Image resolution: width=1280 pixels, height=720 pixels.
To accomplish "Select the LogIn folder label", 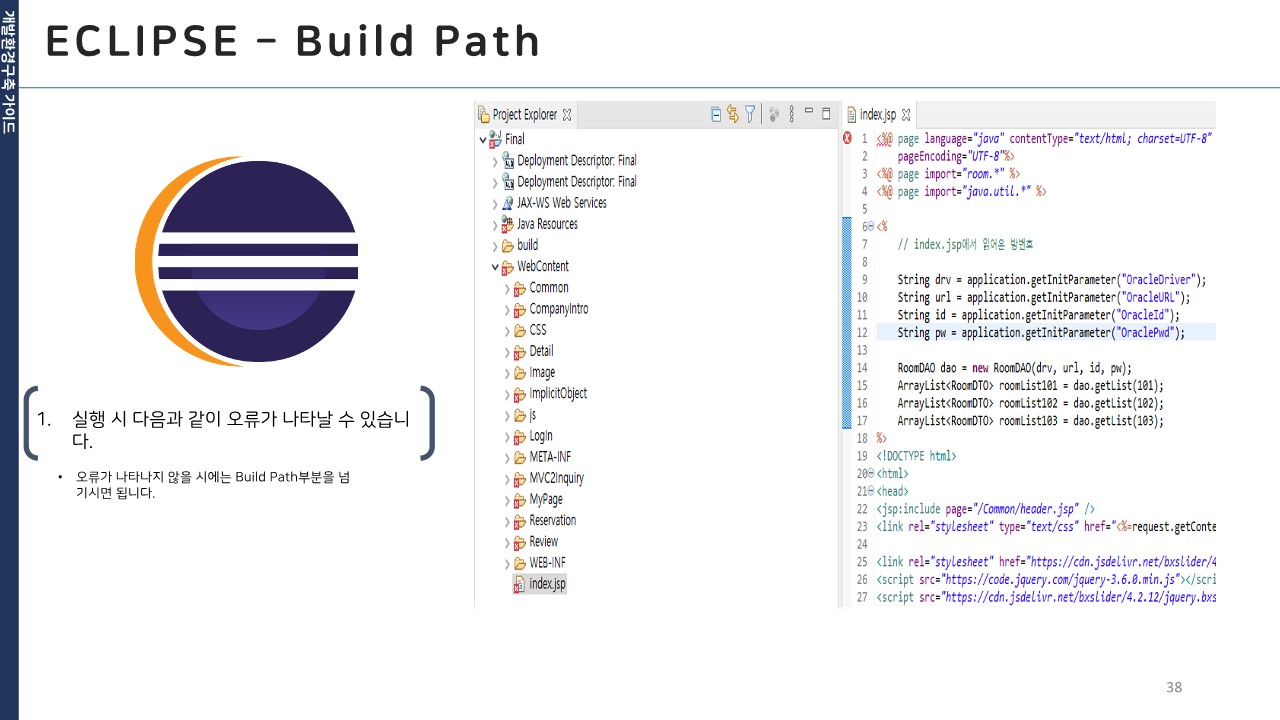I will pyautogui.click(x=541, y=436).
